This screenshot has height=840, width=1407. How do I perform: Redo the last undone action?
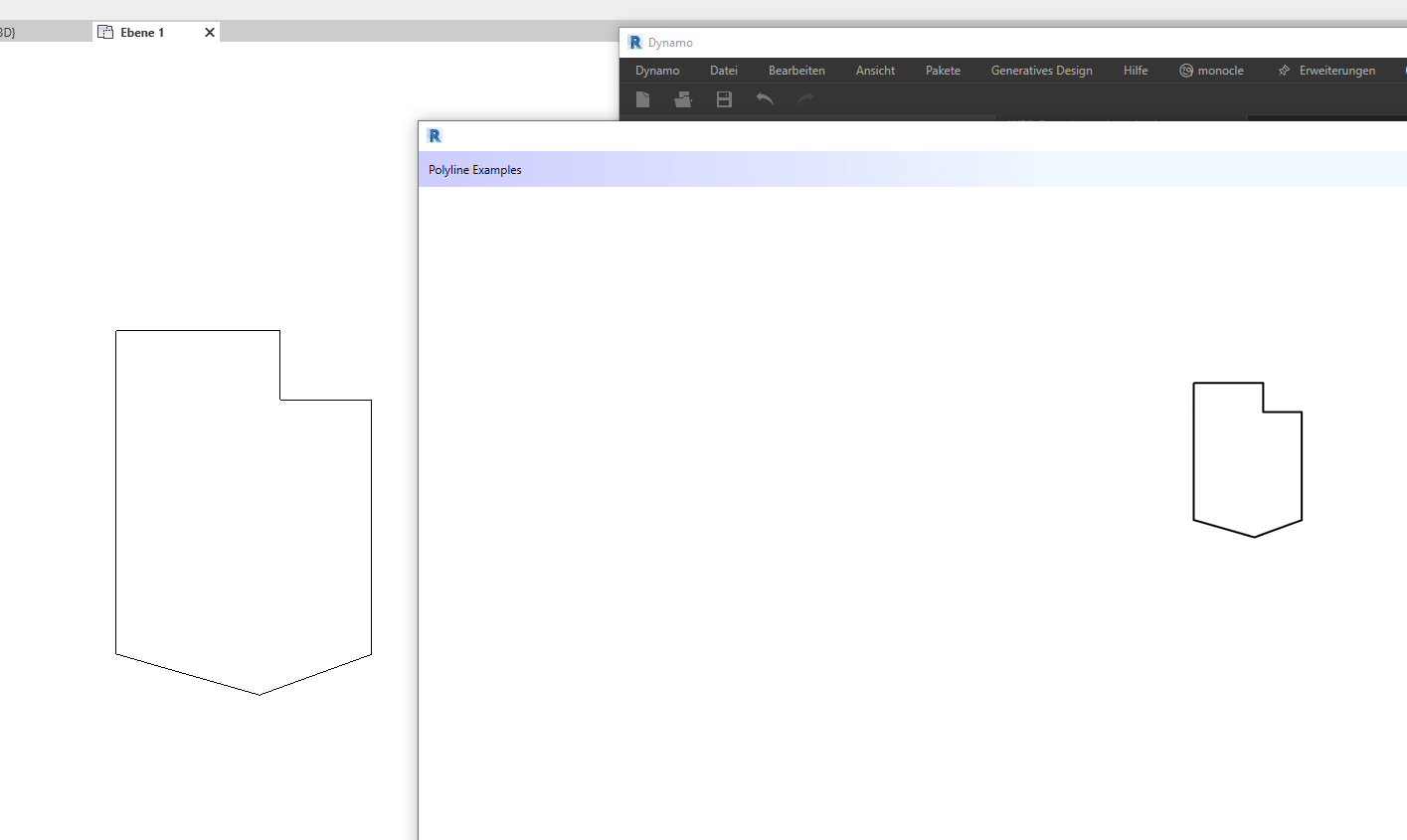click(803, 99)
